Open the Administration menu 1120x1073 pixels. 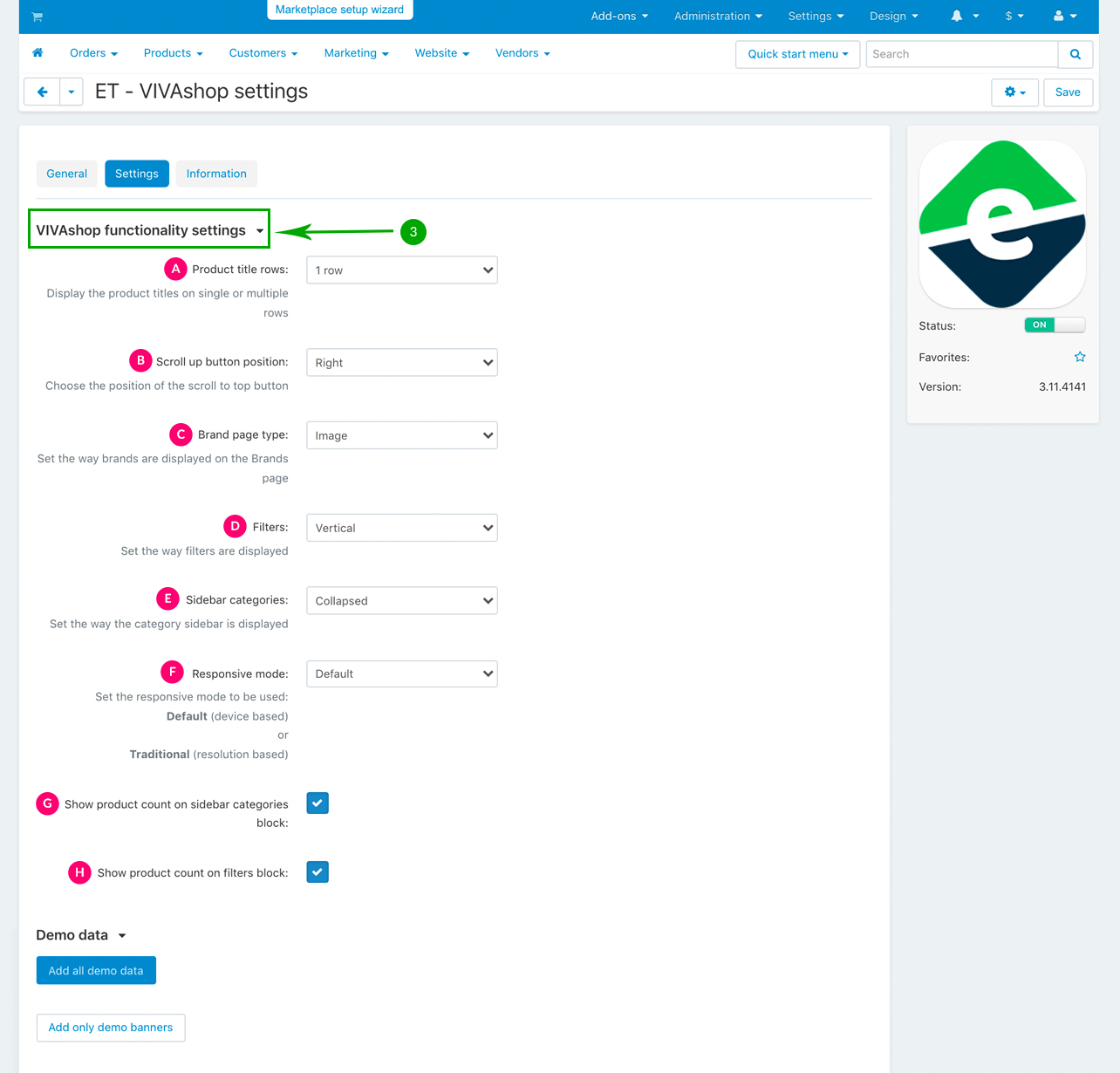718,17
